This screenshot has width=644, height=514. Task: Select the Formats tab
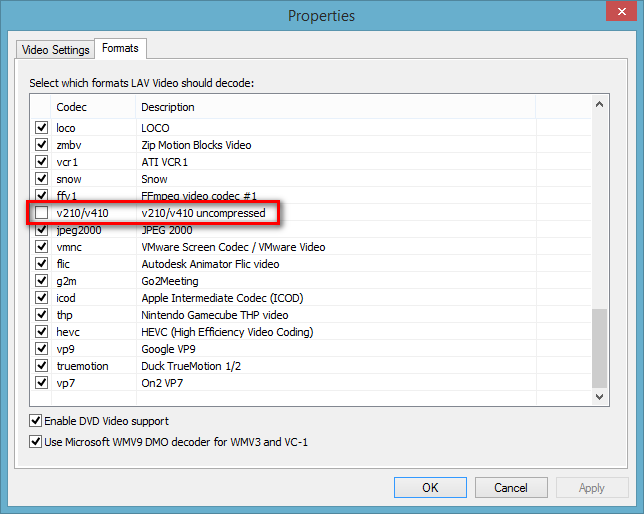tap(120, 48)
